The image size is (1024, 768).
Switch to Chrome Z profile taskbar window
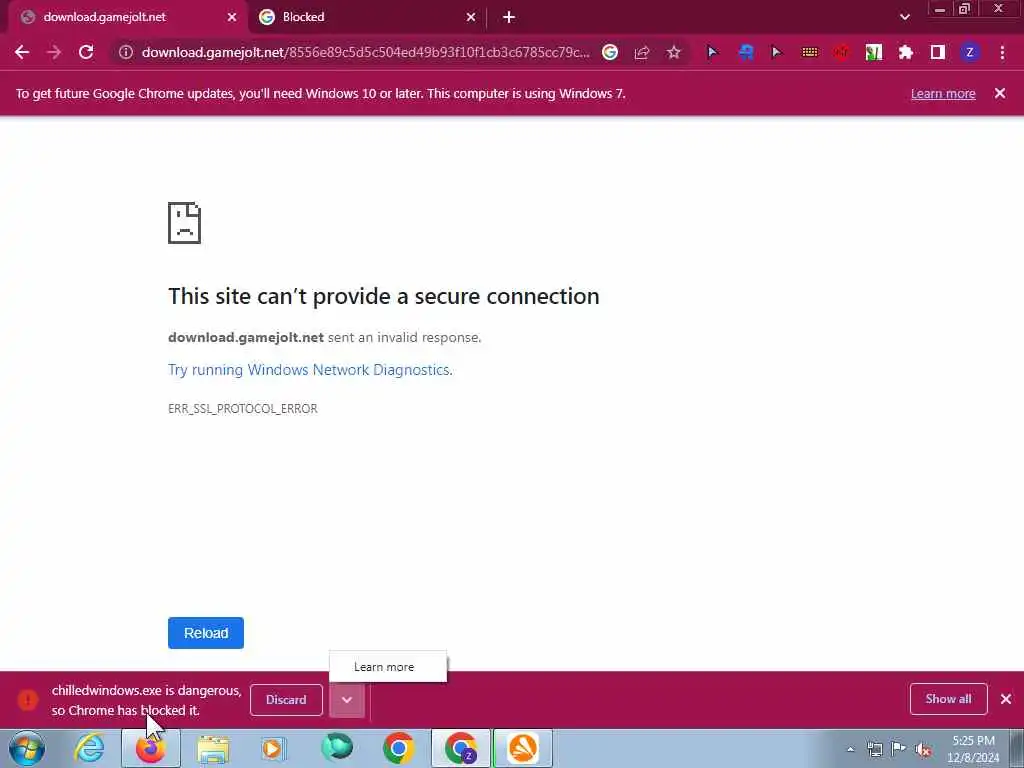[460, 748]
